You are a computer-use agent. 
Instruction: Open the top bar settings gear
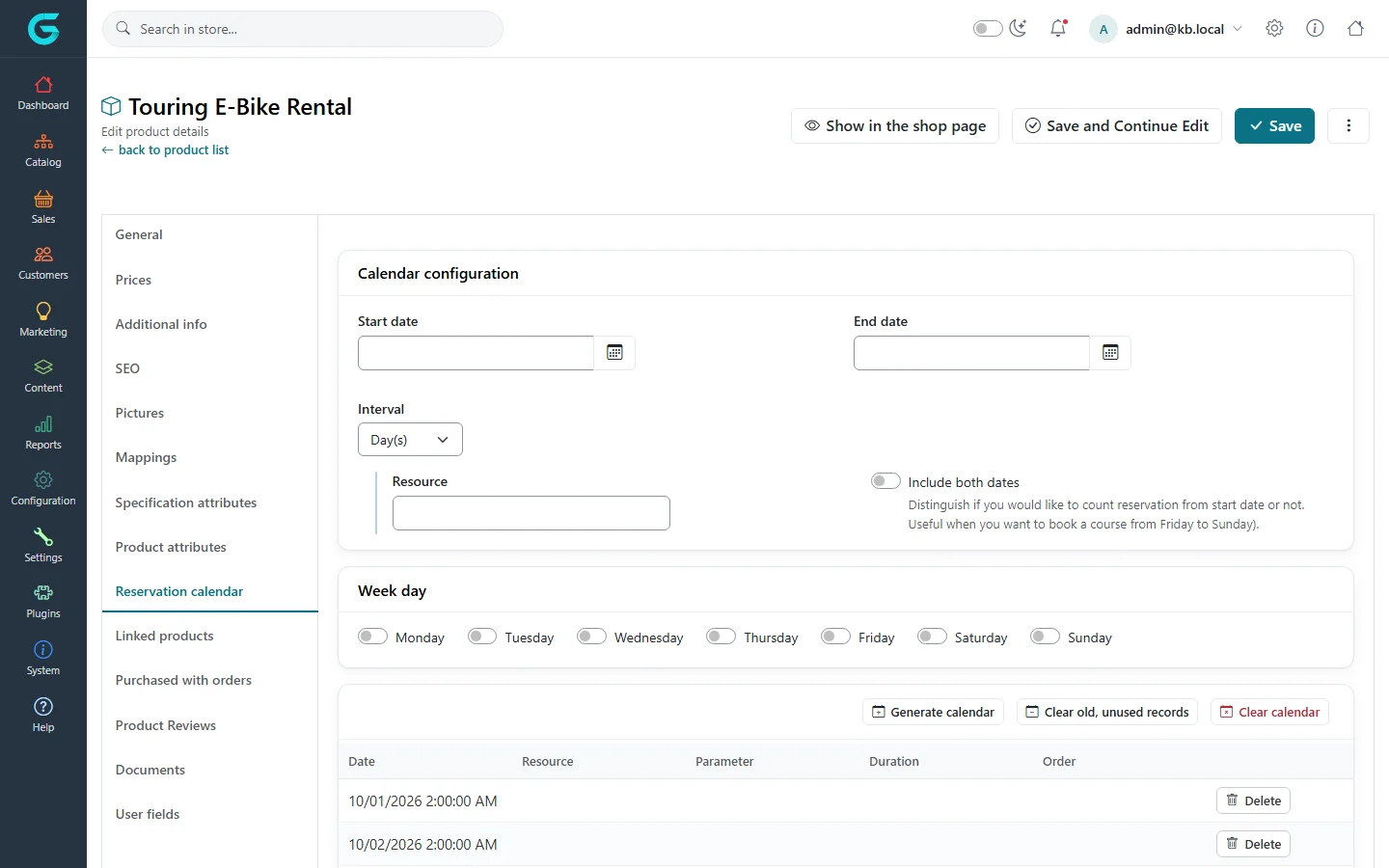(x=1274, y=29)
